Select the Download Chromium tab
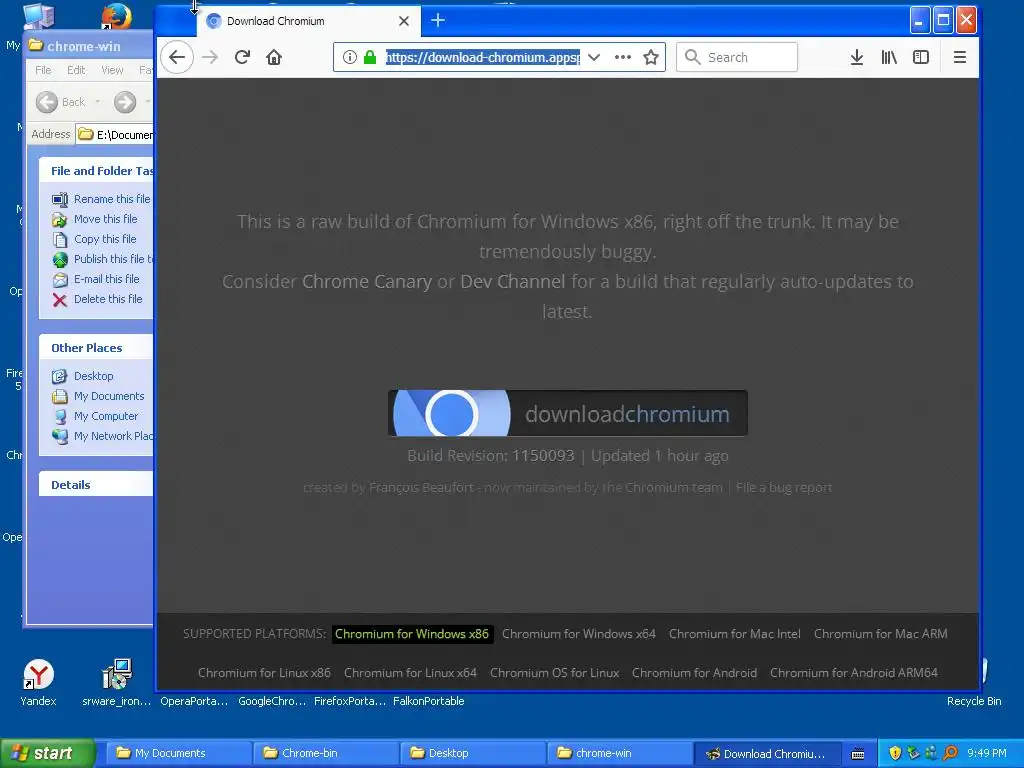Screen dimensions: 1024x768 [x=307, y=21]
